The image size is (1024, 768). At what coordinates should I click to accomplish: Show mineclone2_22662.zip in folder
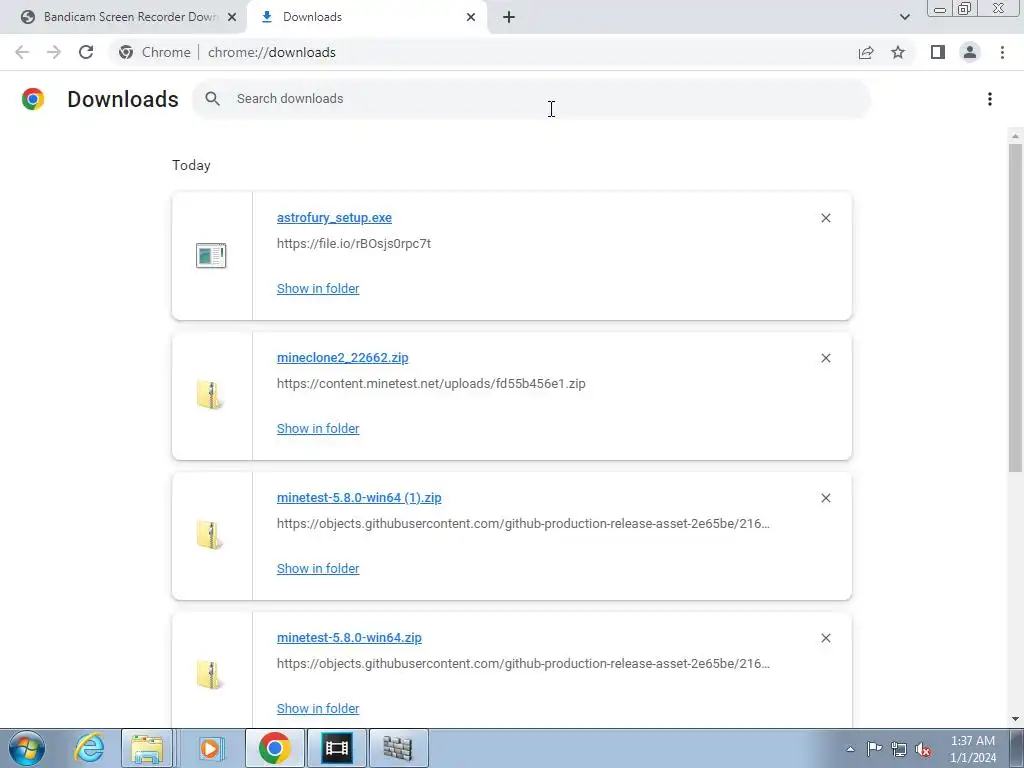tap(318, 428)
